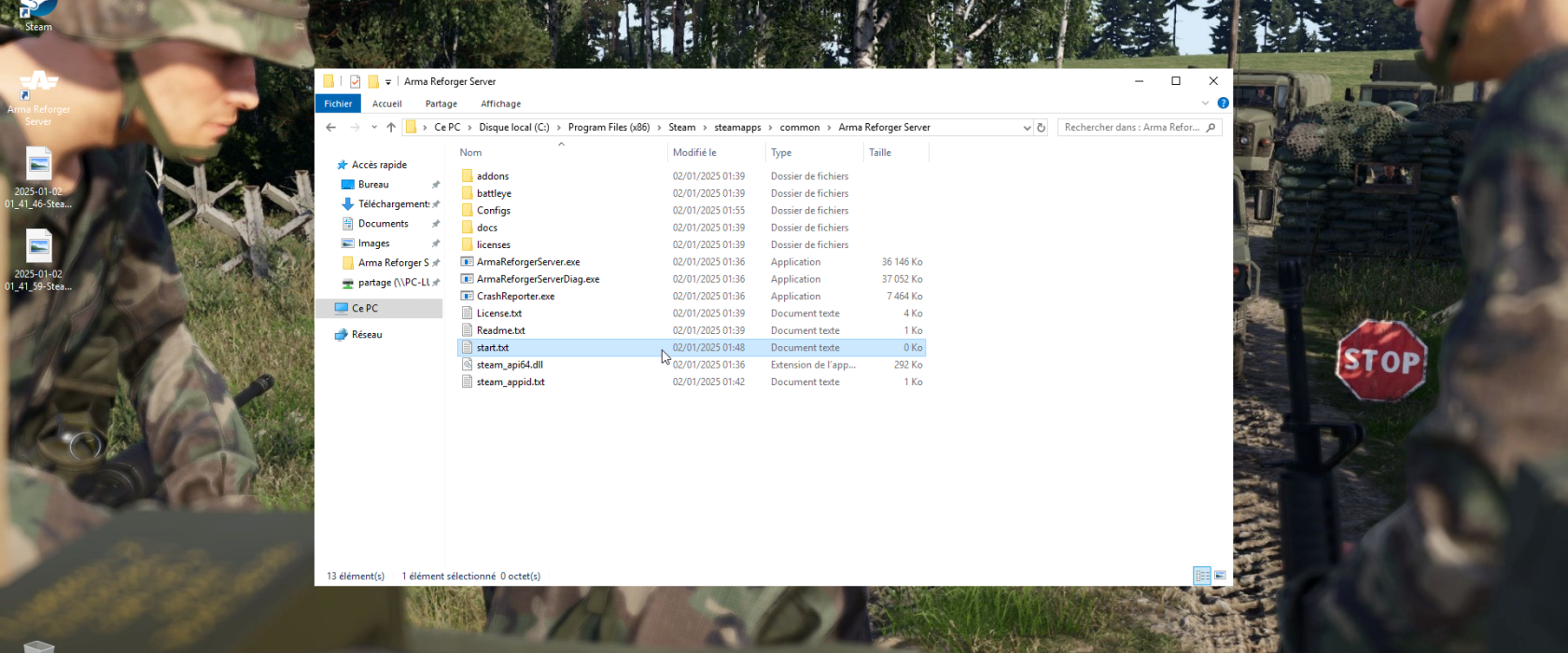Open the Fichier menu
Image resolution: width=1568 pixels, height=653 pixels.
click(x=338, y=104)
